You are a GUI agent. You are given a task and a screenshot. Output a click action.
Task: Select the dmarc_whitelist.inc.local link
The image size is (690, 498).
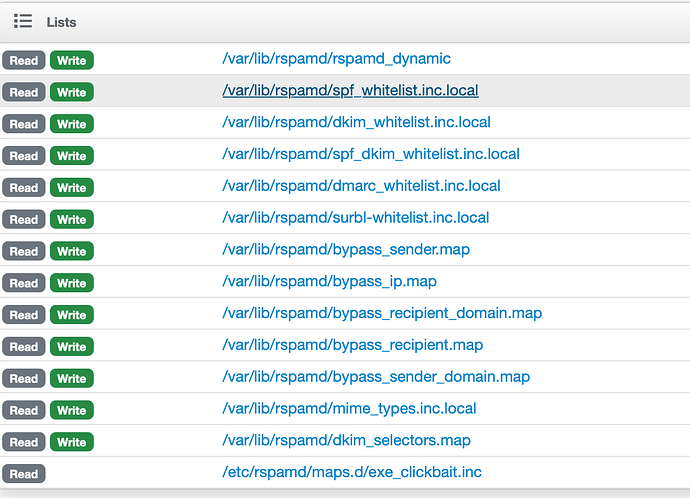[361, 186]
